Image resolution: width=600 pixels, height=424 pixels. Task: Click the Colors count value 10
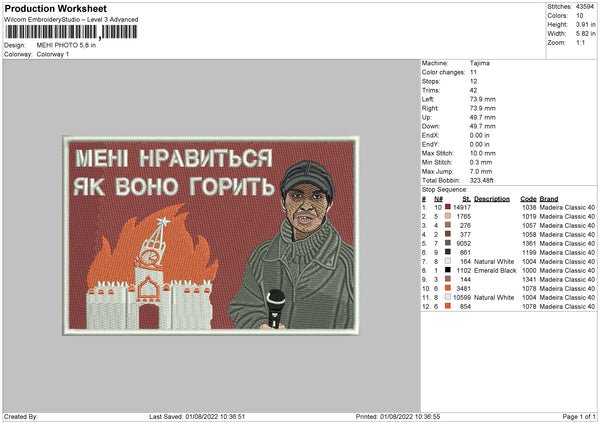[579, 16]
